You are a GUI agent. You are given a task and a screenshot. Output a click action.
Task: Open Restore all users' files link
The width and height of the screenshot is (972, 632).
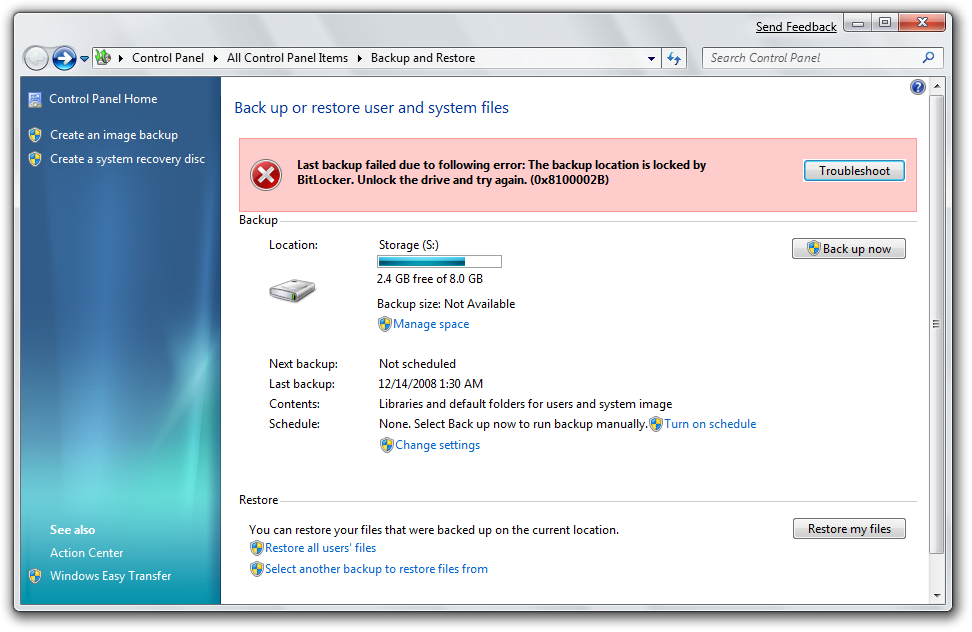tap(320, 548)
